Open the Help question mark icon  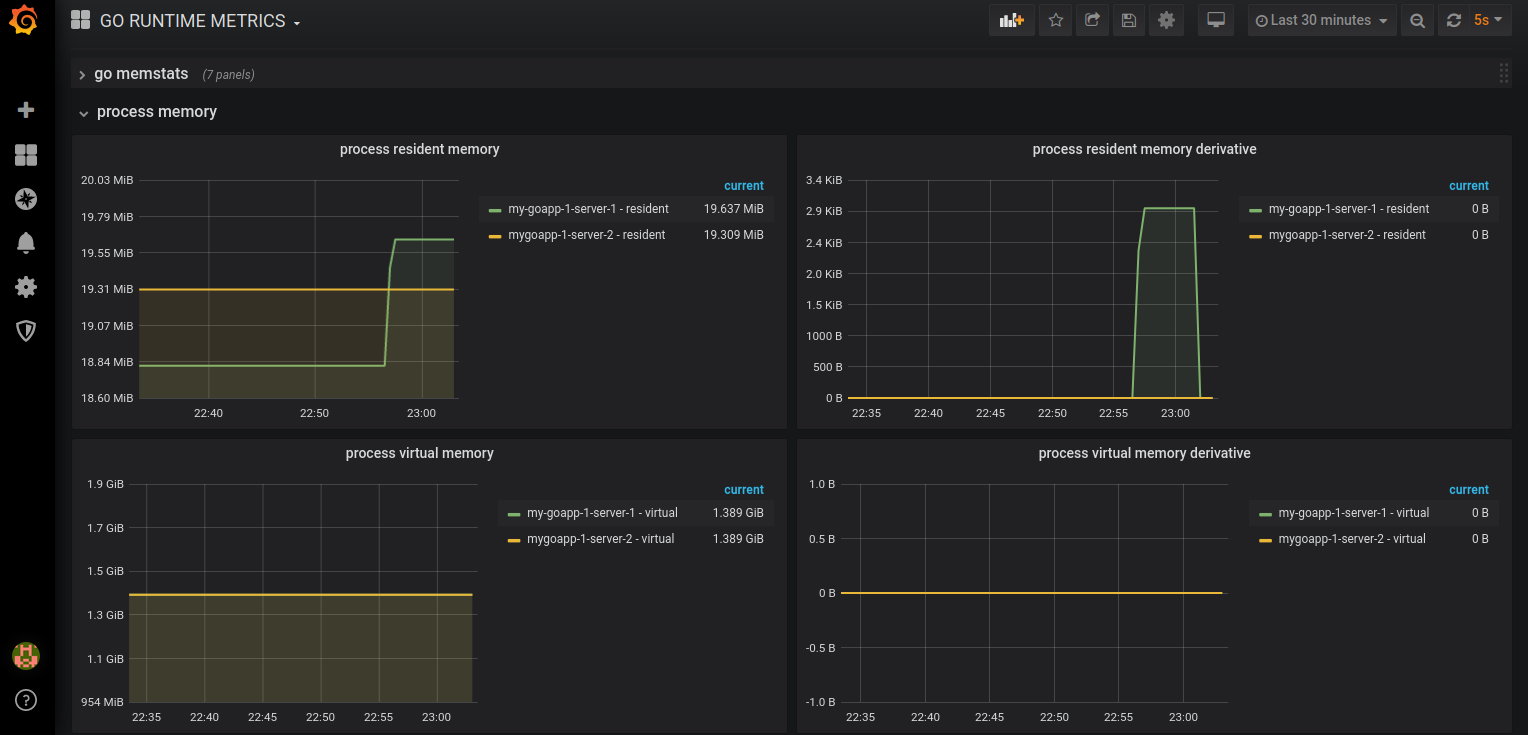pyautogui.click(x=26, y=700)
